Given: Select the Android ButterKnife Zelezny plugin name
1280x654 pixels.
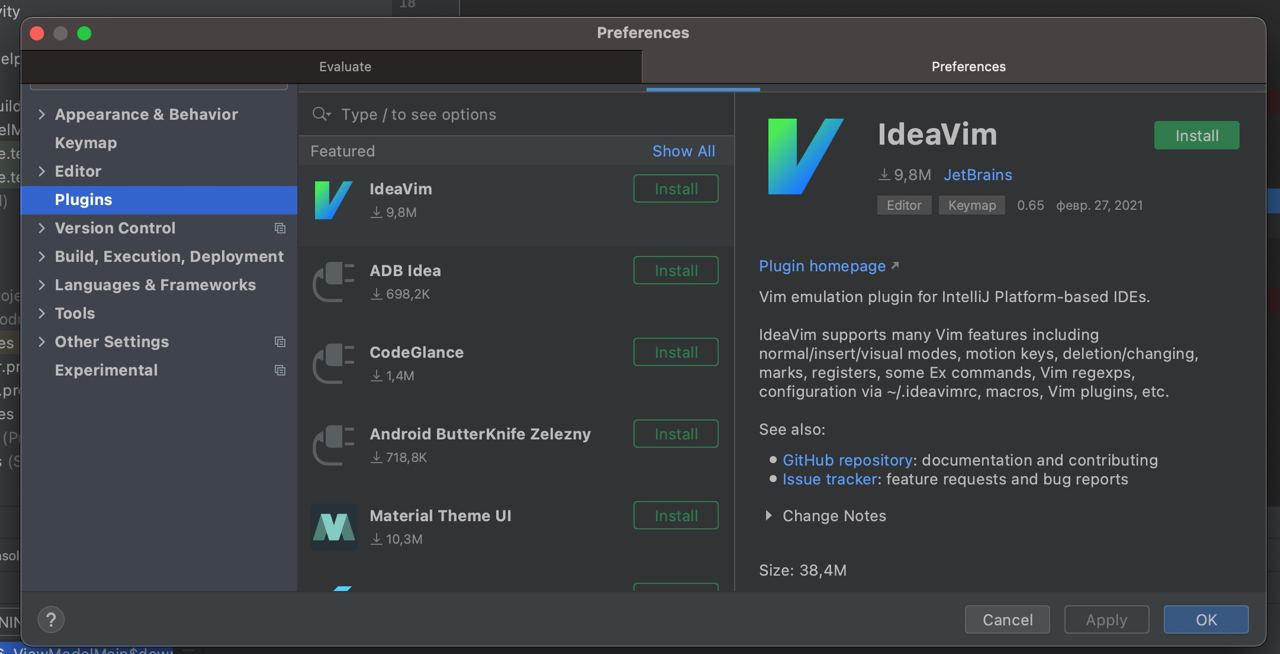Looking at the screenshot, I should [480, 434].
